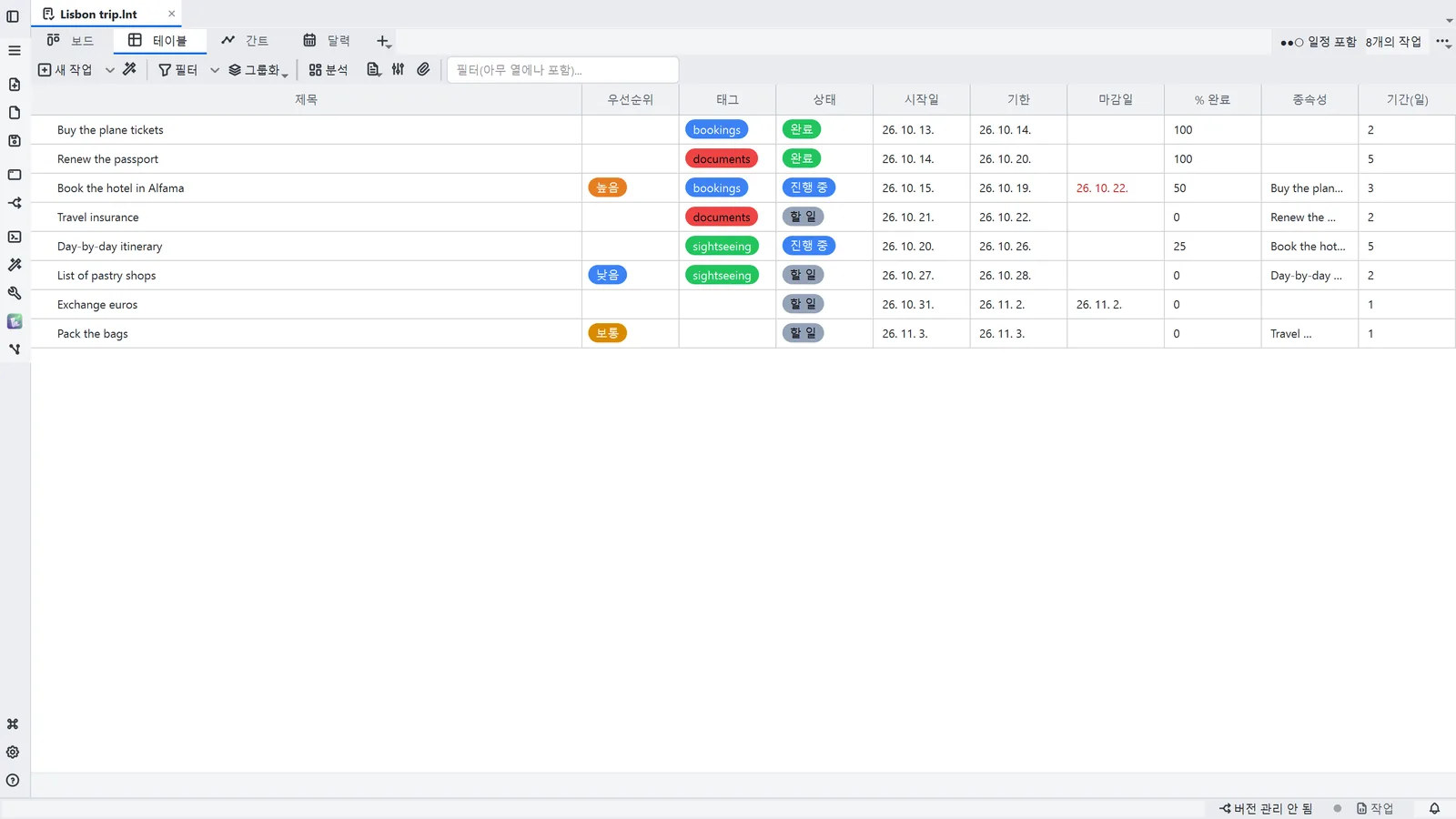Image resolution: width=1456 pixels, height=819 pixels.
Task: Switch to the 보드 view tab
Action: coord(71,41)
